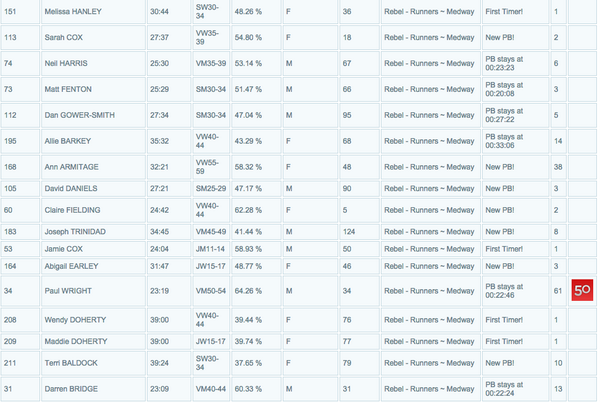The width and height of the screenshot is (600, 402).
Task: Click time 27:37 in Sarah COX row
Action: [x=160, y=37]
